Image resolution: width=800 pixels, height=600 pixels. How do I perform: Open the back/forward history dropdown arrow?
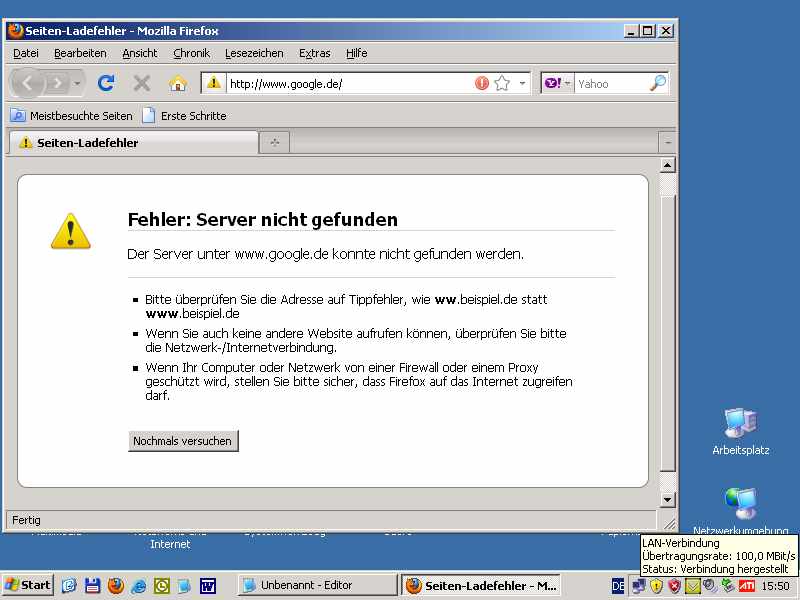pyautogui.click(x=77, y=83)
